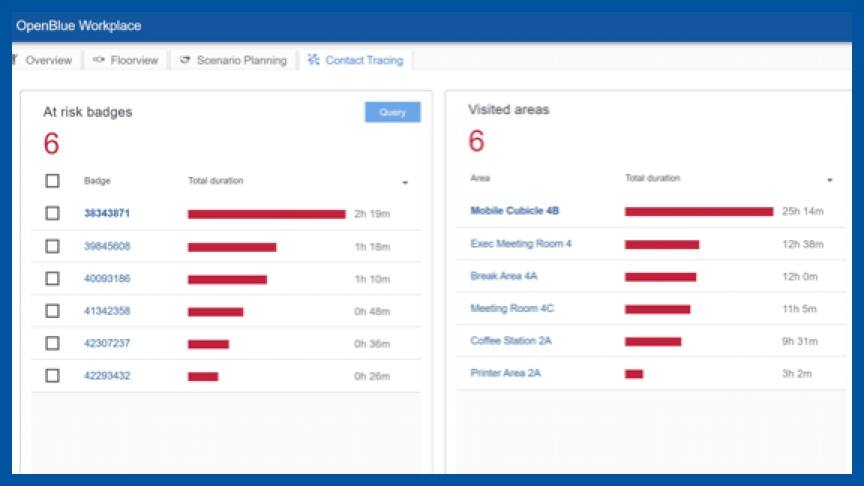The image size is (864, 486).
Task: Click the Scenario Planning tab icon
Action: (185, 60)
